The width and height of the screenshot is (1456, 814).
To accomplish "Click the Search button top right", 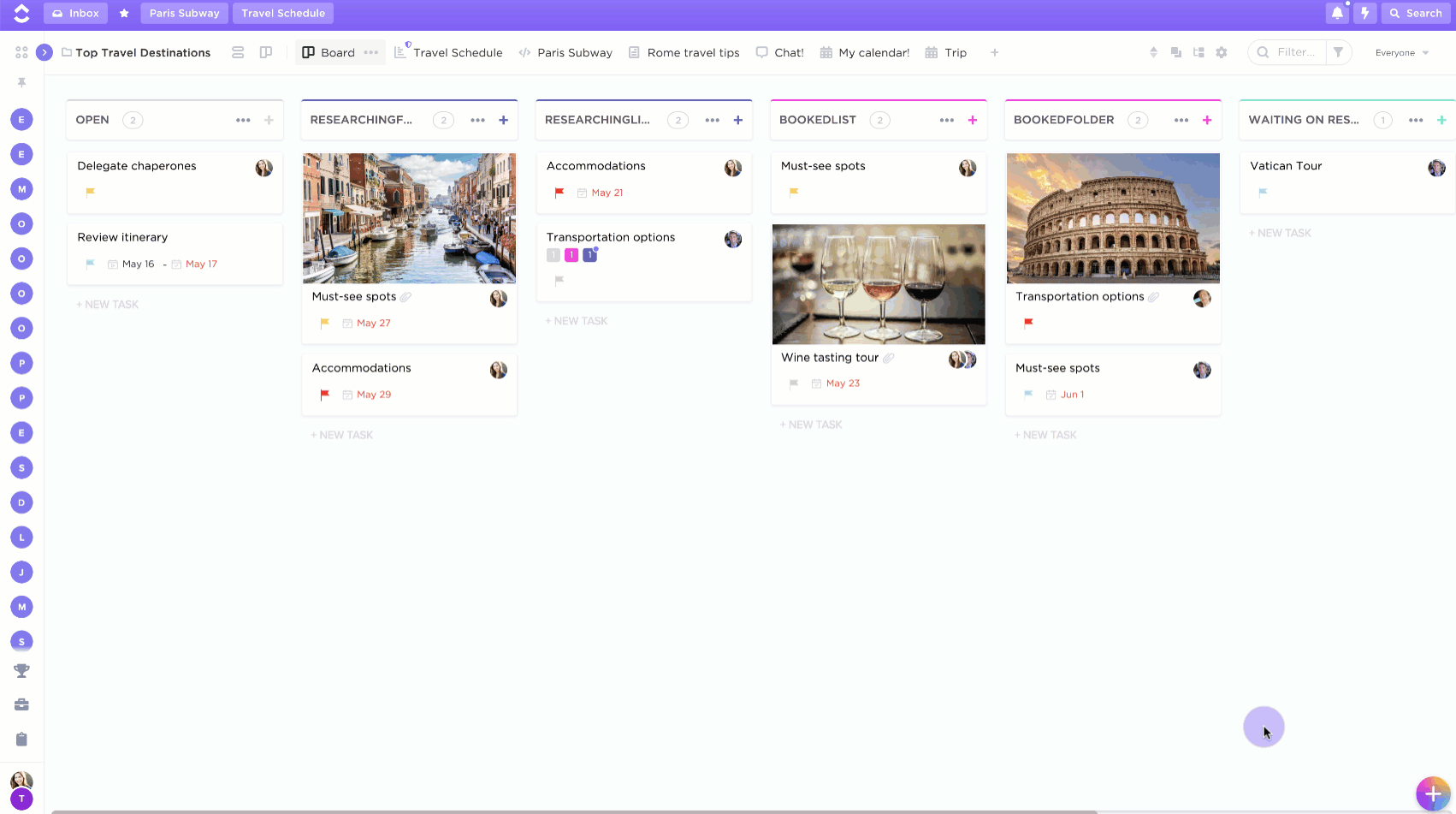I will [x=1415, y=13].
